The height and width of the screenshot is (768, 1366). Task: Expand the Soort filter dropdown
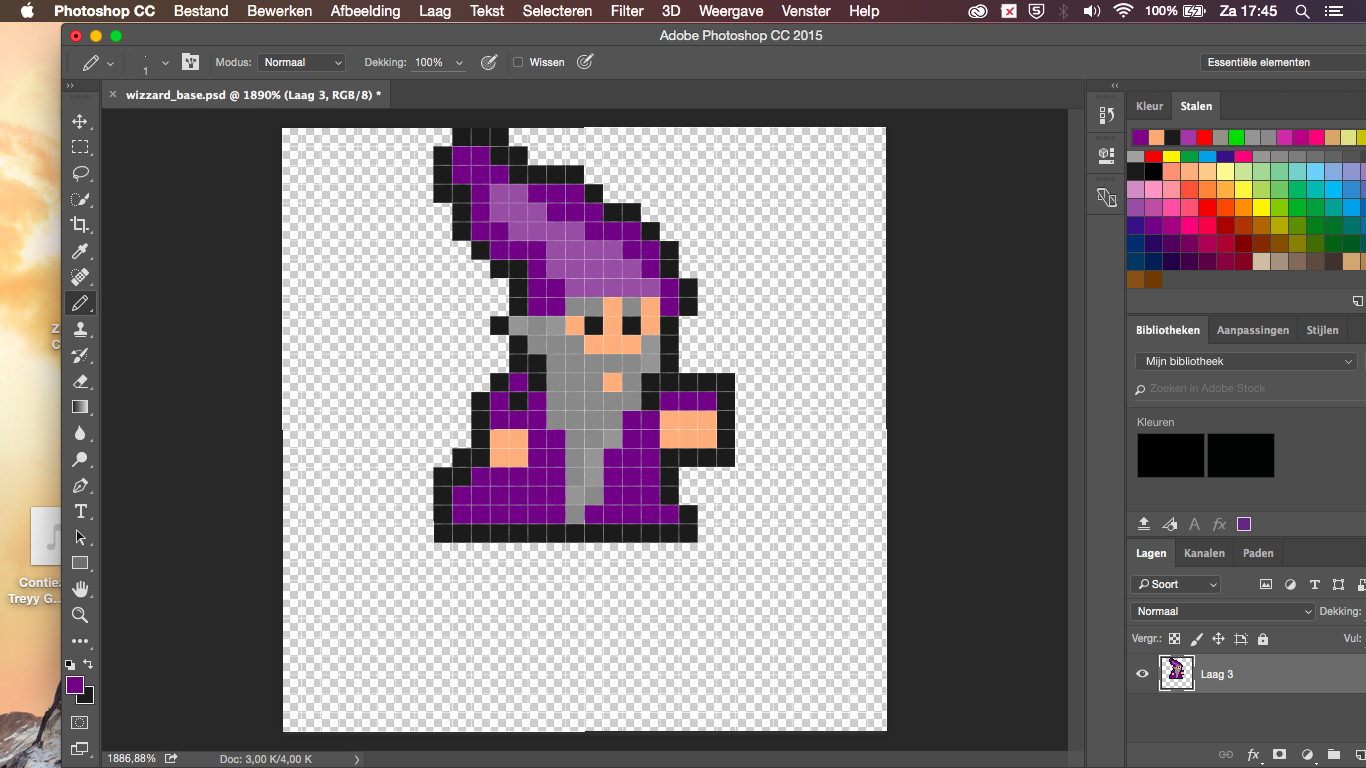1175,584
